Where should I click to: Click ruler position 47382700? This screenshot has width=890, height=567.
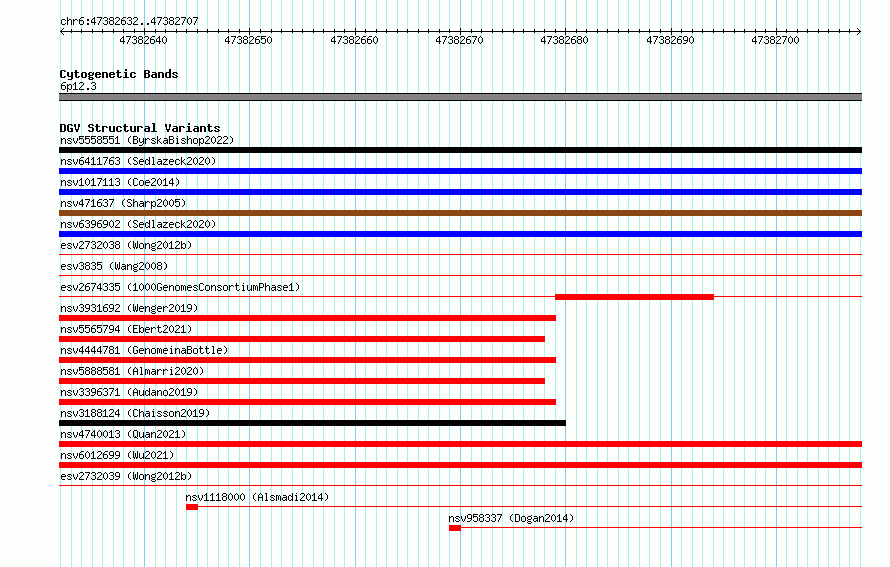click(775, 40)
